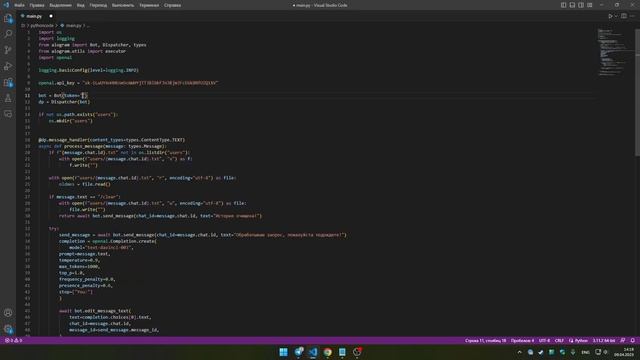Open the Extensions view
The height and width of the screenshot is (360, 640).
(8, 82)
